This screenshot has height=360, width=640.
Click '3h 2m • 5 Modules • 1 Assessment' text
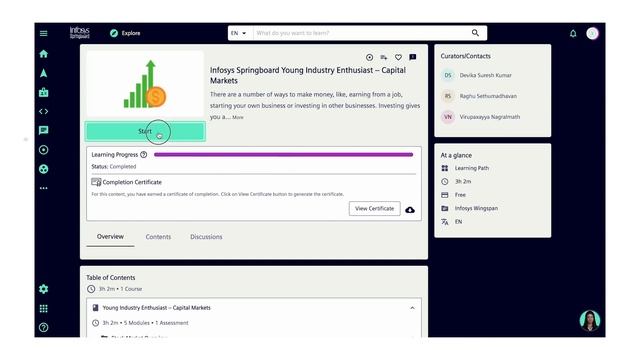pos(145,323)
